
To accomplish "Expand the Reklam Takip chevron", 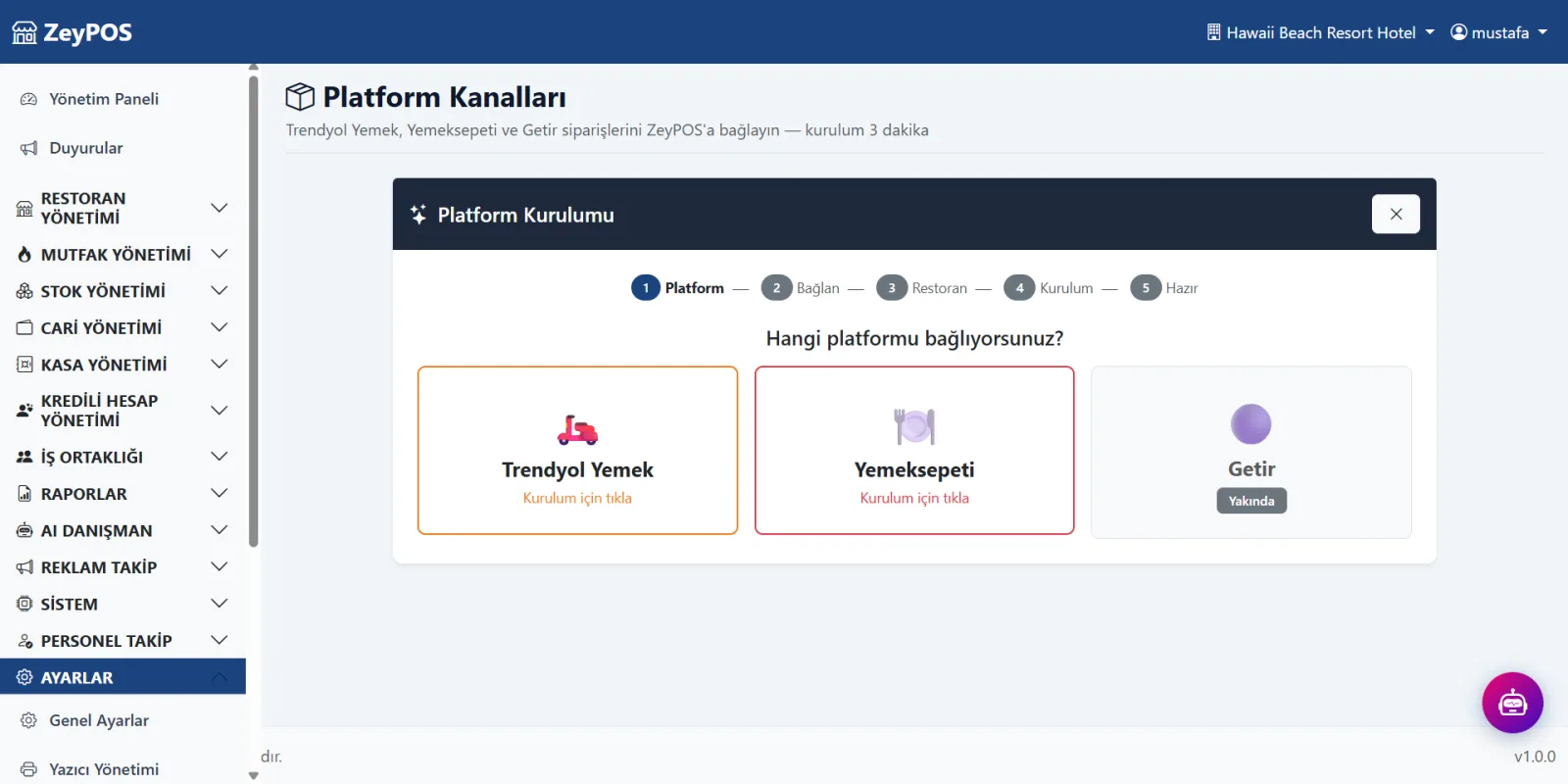I will tap(220, 567).
